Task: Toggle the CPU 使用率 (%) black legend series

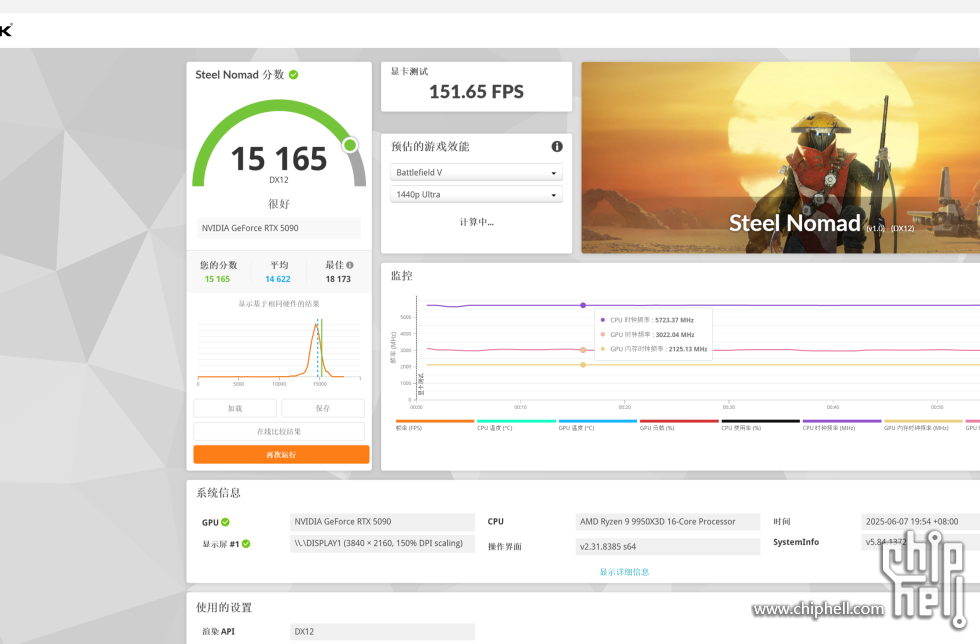Action: click(760, 425)
